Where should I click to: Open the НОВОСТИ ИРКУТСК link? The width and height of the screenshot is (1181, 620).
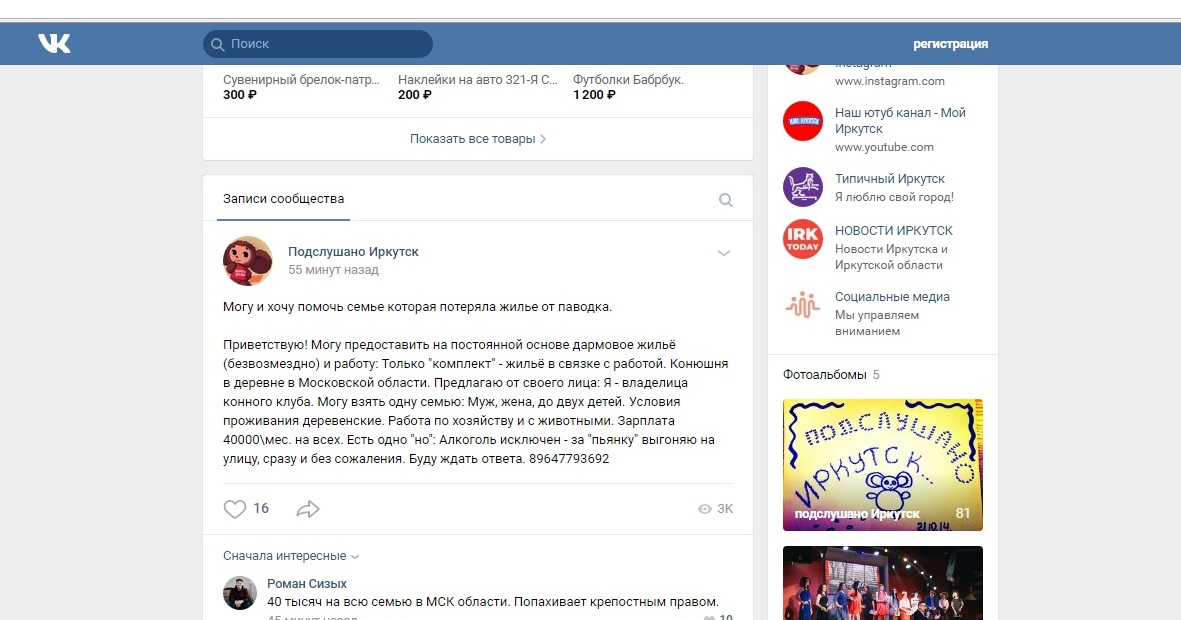click(893, 231)
